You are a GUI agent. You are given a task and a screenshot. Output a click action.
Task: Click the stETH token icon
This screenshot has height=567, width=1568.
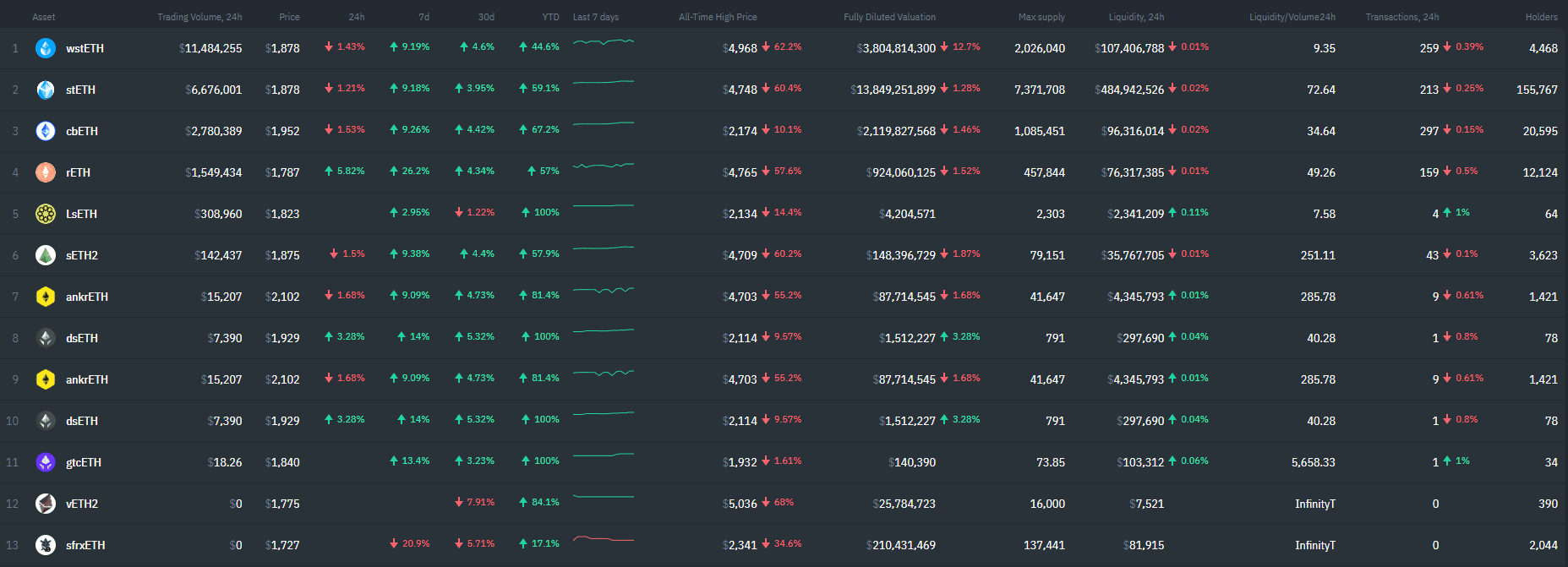(x=46, y=90)
